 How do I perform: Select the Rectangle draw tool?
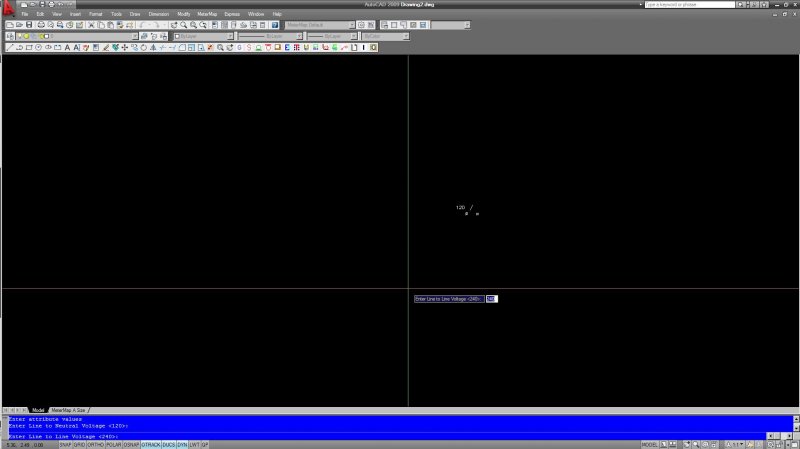pos(29,47)
